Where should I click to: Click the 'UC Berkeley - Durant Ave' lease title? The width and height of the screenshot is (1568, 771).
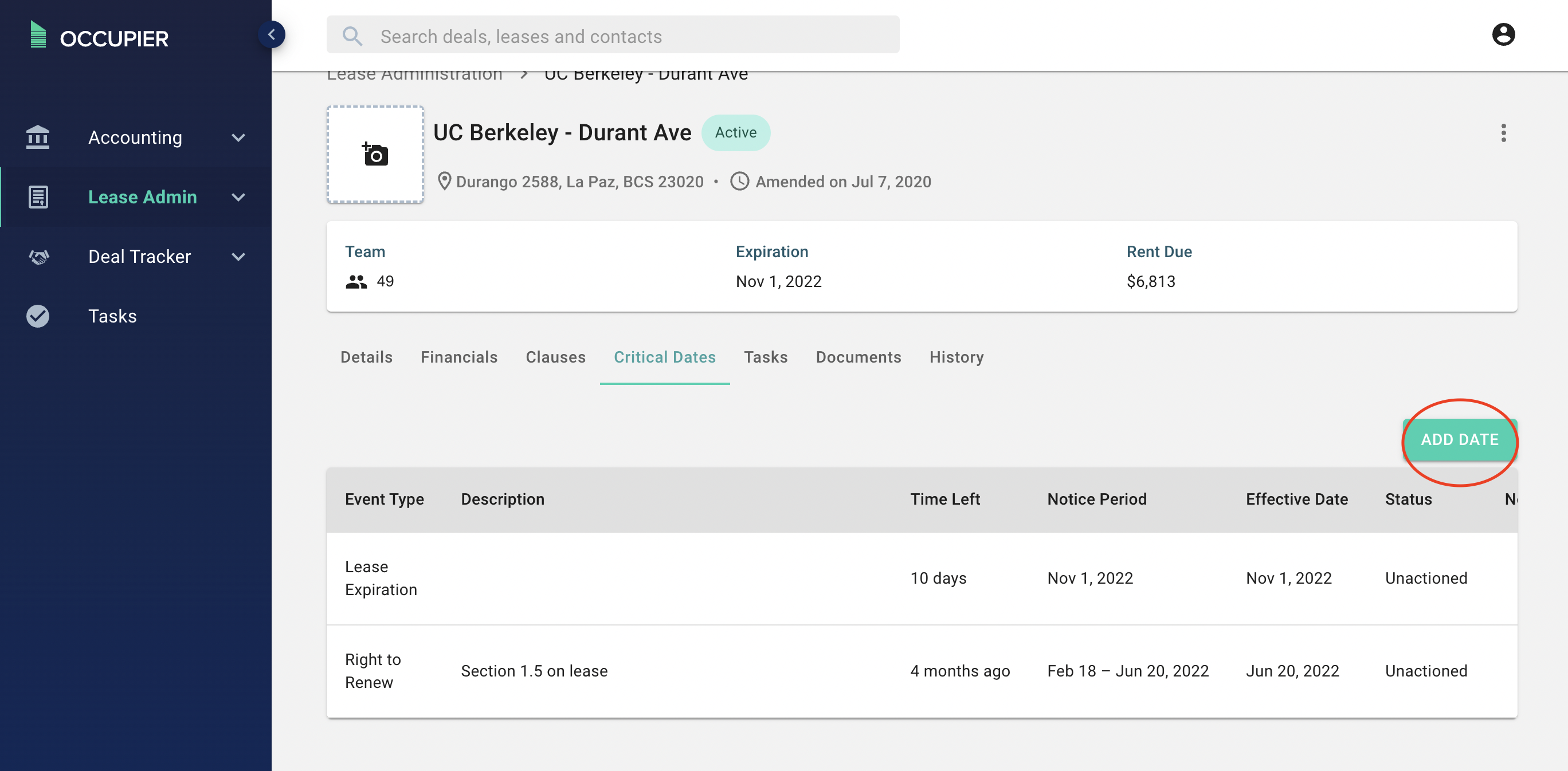[562, 133]
